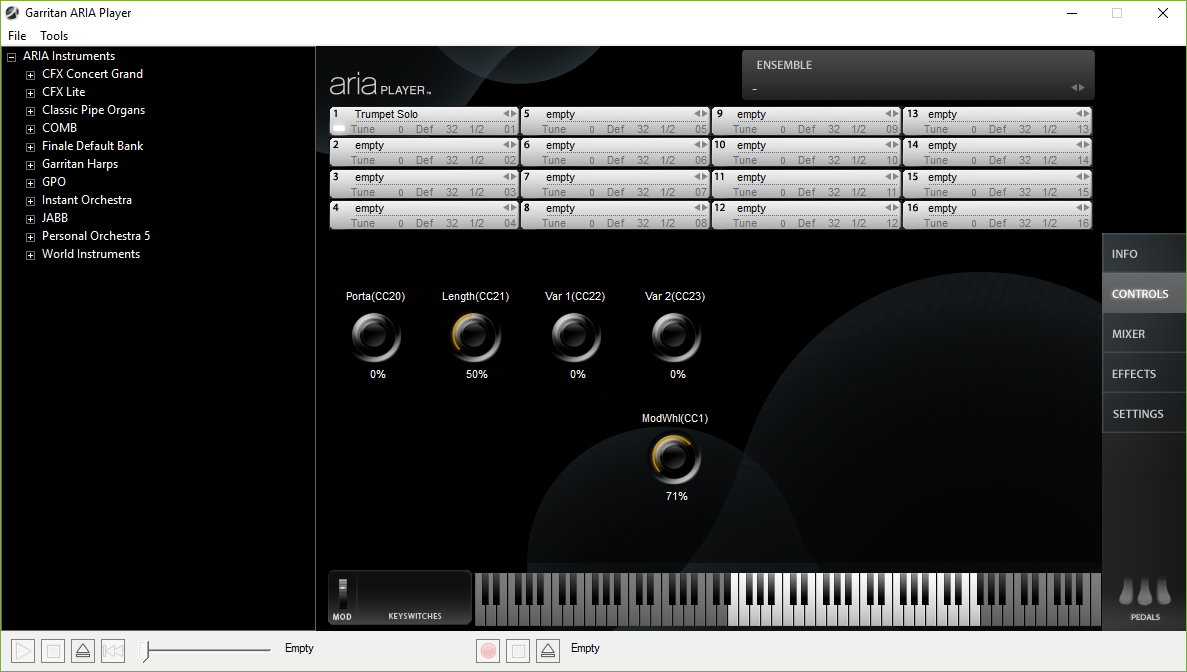Expand the Classic Pipe Organs library
This screenshot has height=672, width=1187.
[x=30, y=111]
